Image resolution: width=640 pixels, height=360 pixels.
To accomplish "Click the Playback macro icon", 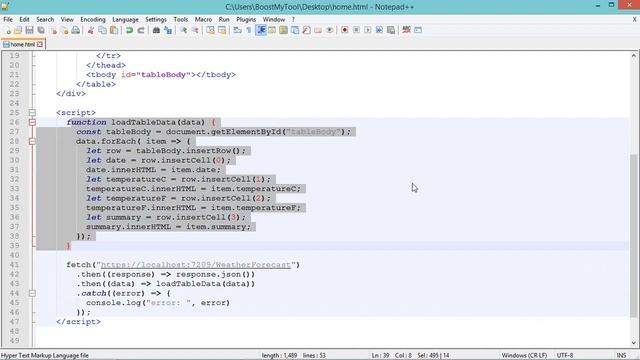I will coord(368,30).
